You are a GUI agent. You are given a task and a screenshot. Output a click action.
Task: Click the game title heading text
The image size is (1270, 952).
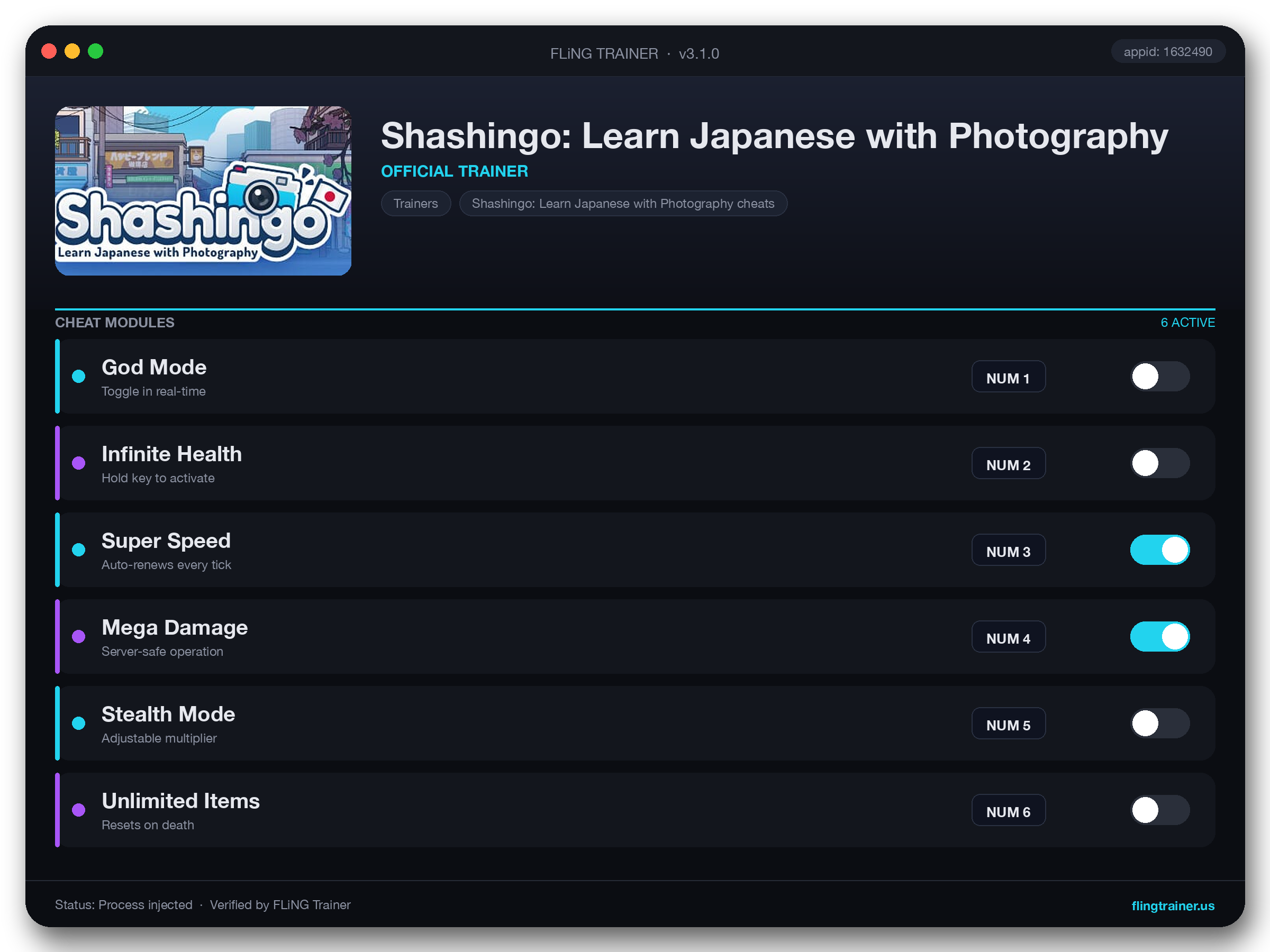pyautogui.click(x=775, y=136)
